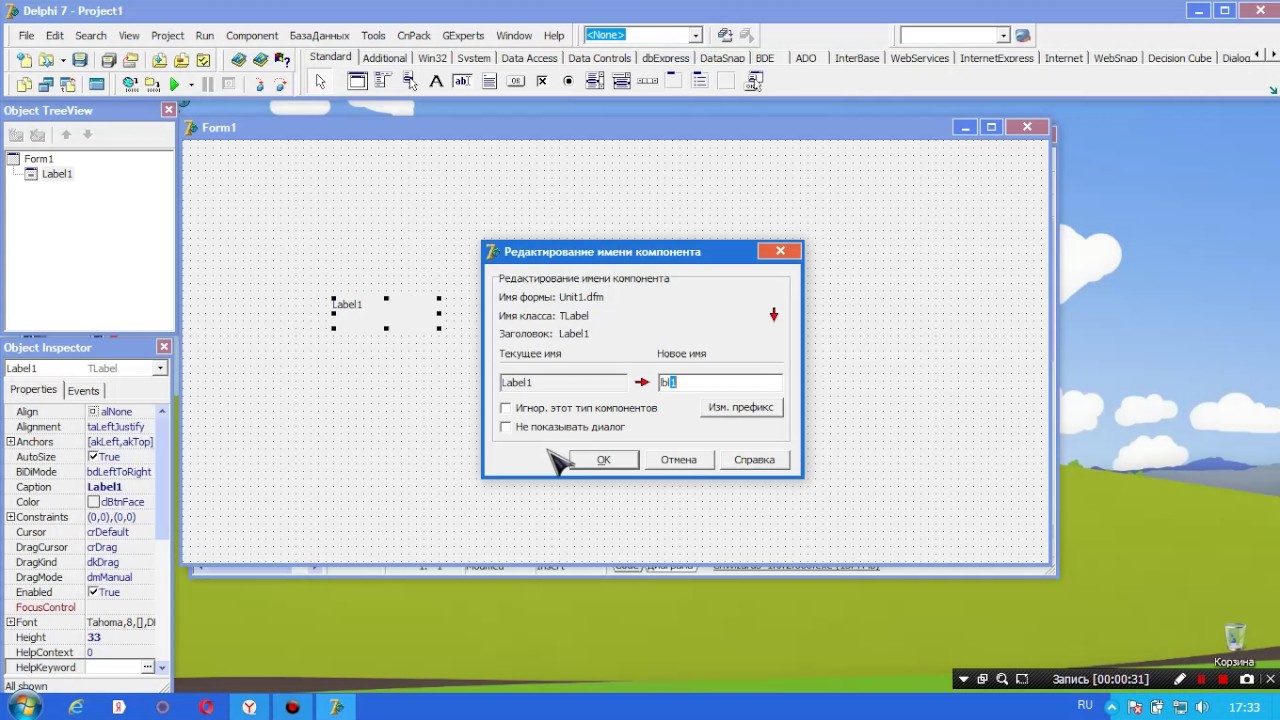This screenshot has width=1280, height=720.
Task: Select the RadioButton component icon
Action: 568,81
